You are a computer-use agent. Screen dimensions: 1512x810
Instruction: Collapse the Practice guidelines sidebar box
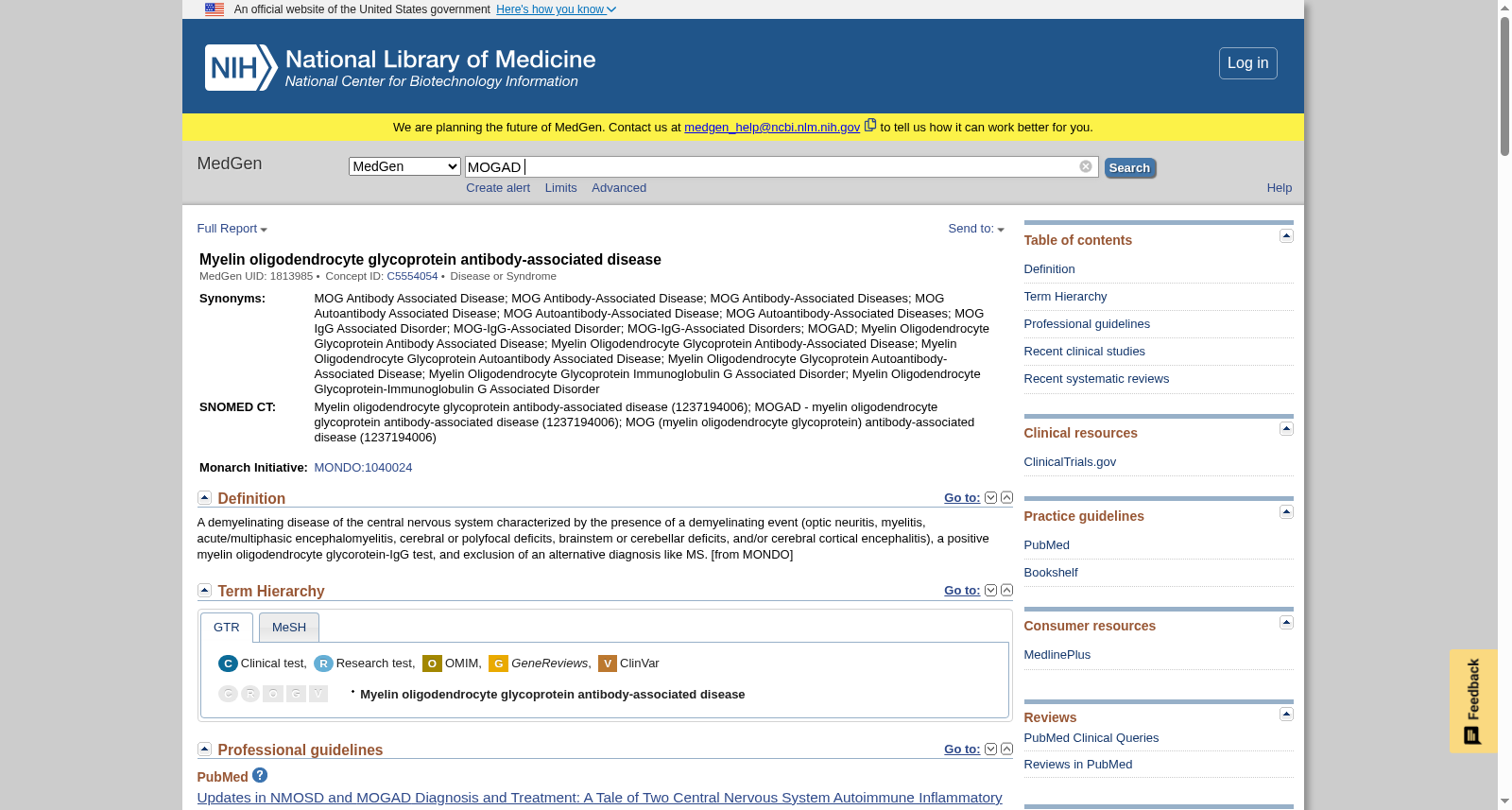[x=1286, y=512]
